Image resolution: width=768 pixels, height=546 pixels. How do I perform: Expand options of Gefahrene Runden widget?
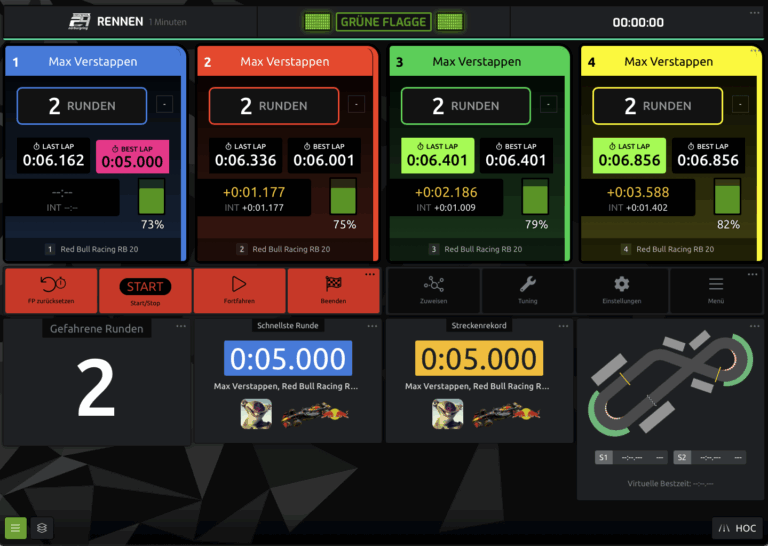coord(180,326)
